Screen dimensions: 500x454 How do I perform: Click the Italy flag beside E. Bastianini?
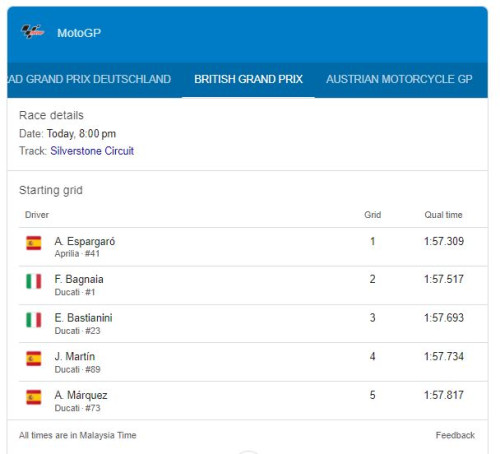click(34, 320)
